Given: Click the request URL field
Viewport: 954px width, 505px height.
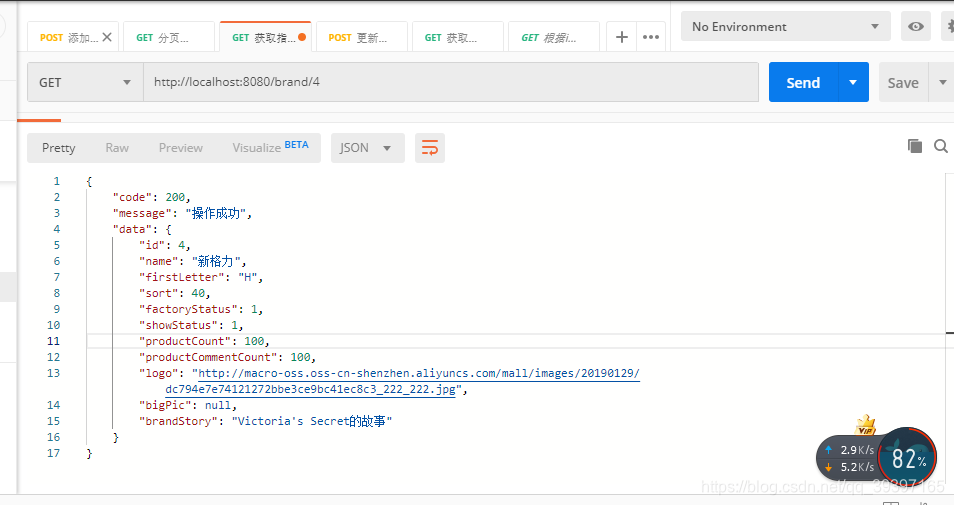Looking at the screenshot, I should [x=450, y=82].
